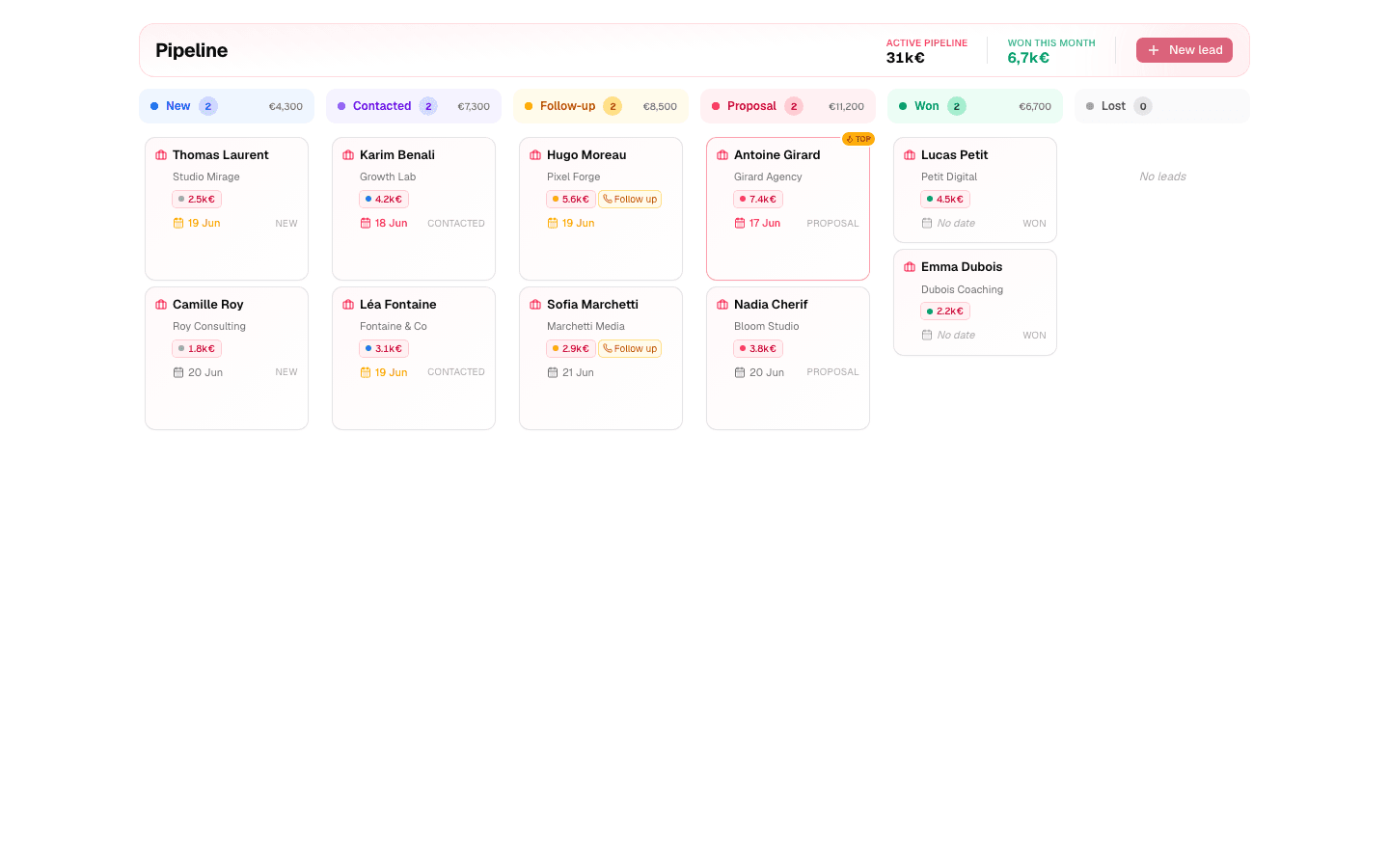Select the Proposal column header
Screen dimensions: 1389x868
tap(788, 106)
